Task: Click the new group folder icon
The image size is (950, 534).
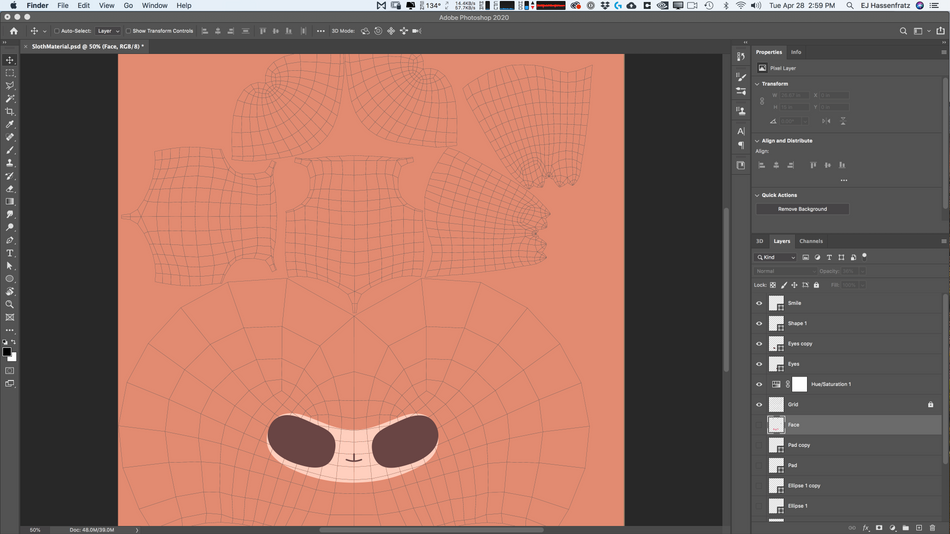Action: pos(905,528)
